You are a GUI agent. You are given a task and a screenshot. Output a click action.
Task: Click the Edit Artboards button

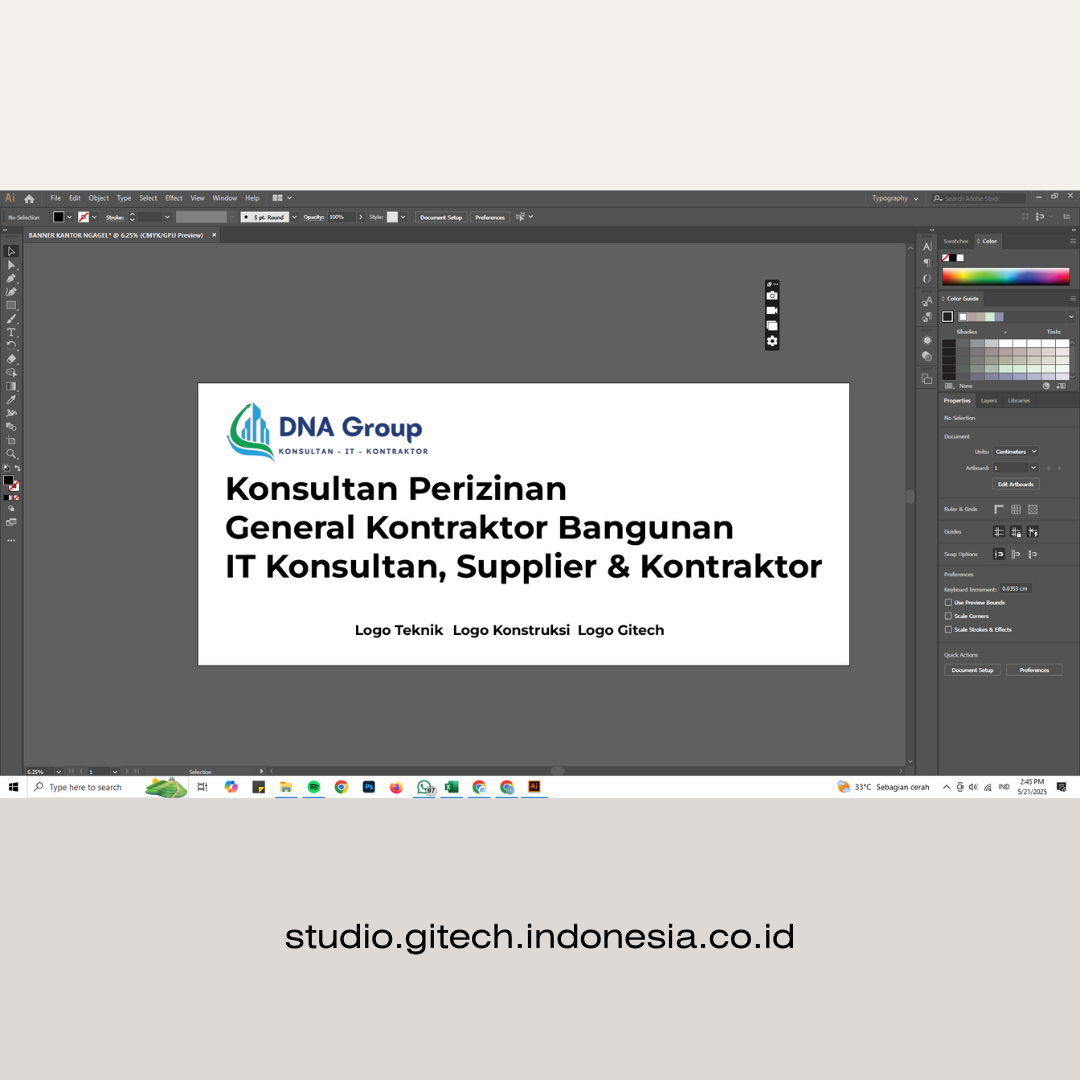[1016, 484]
